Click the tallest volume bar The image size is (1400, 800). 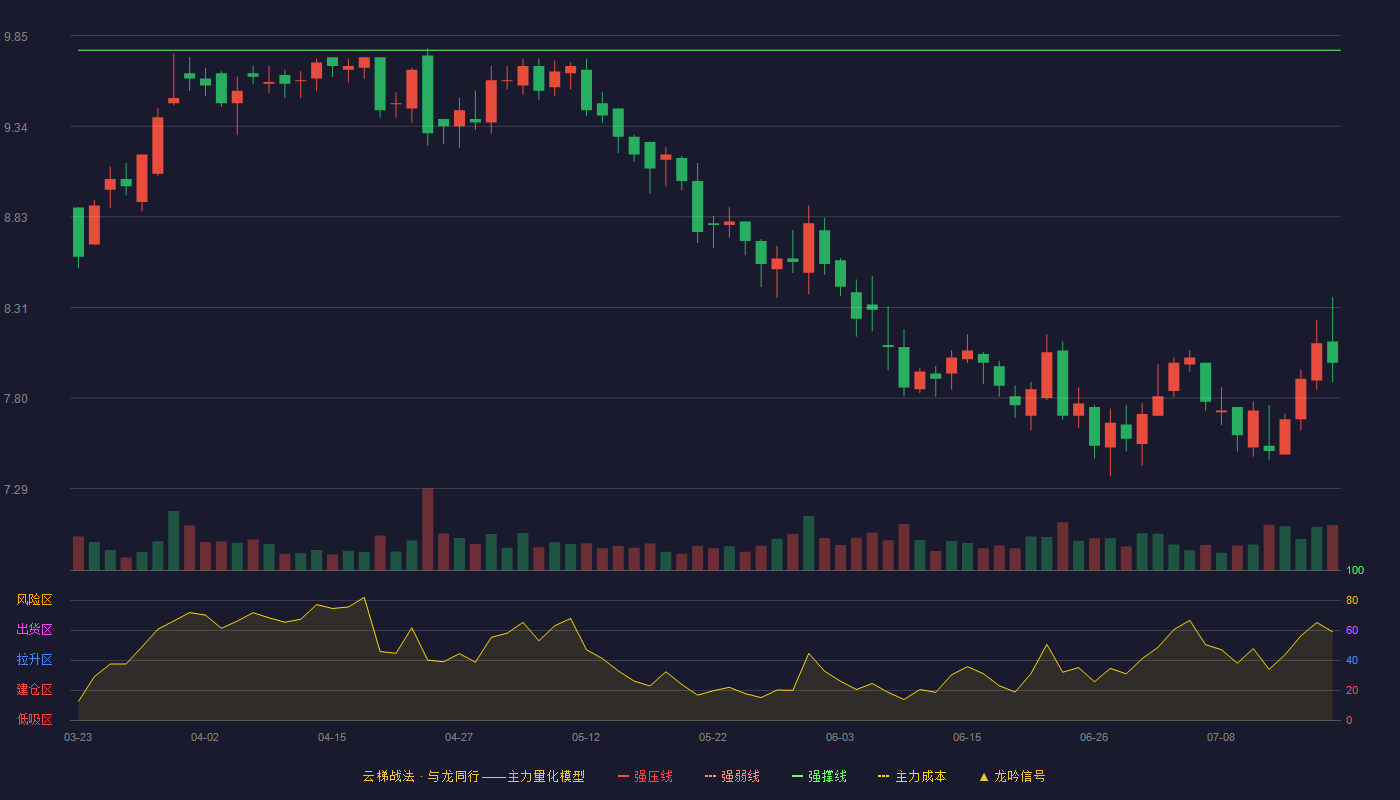pos(427,529)
